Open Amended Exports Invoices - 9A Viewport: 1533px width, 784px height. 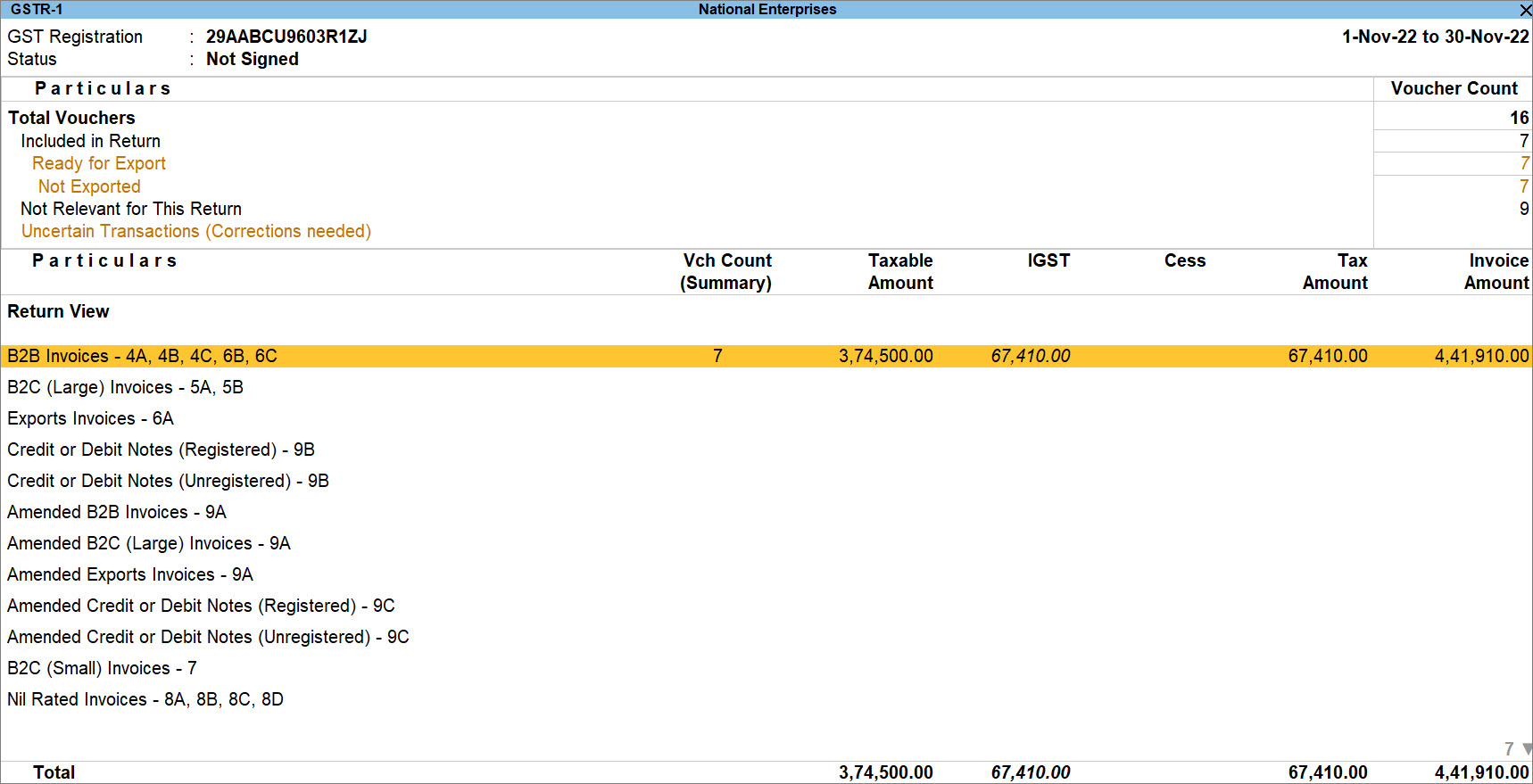point(766,574)
